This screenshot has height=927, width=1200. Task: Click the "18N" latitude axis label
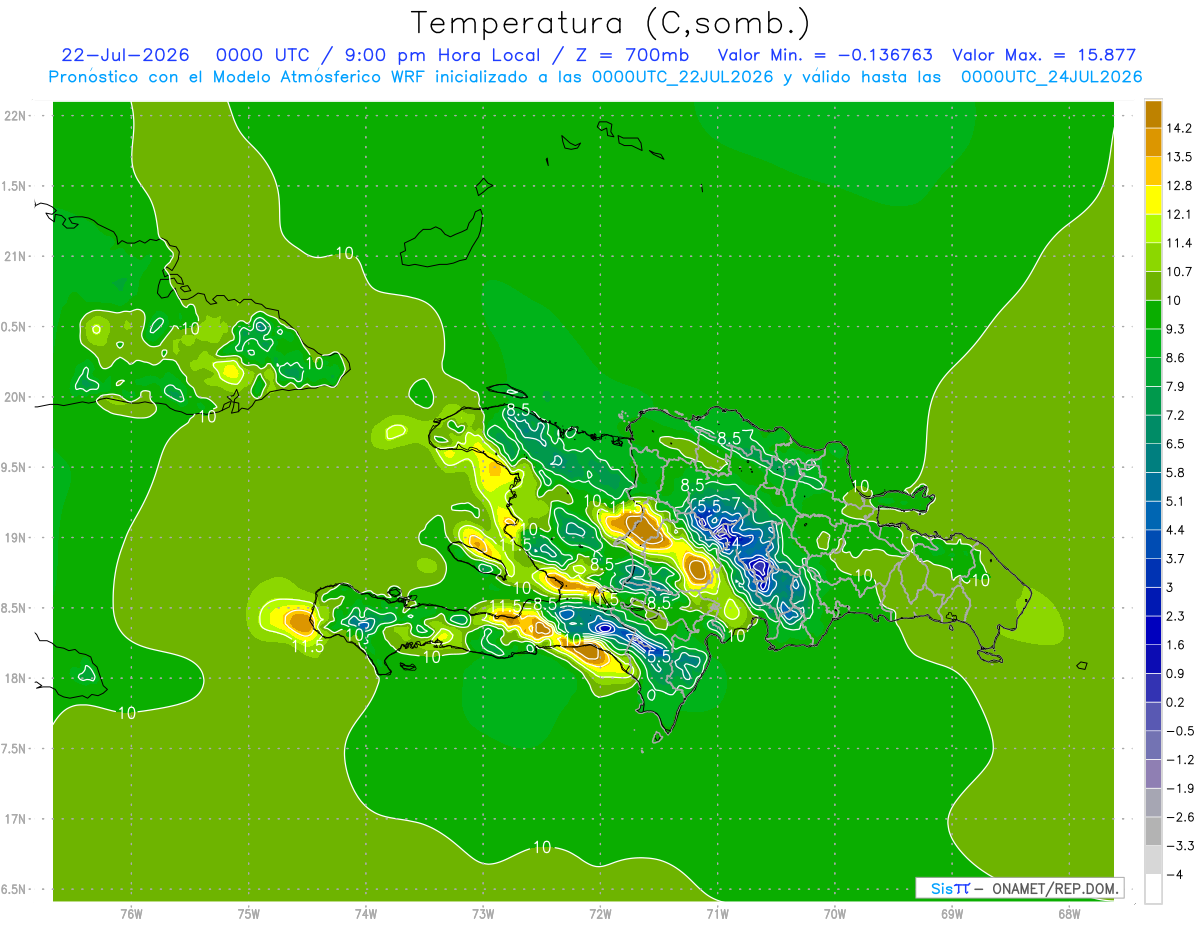14,678
